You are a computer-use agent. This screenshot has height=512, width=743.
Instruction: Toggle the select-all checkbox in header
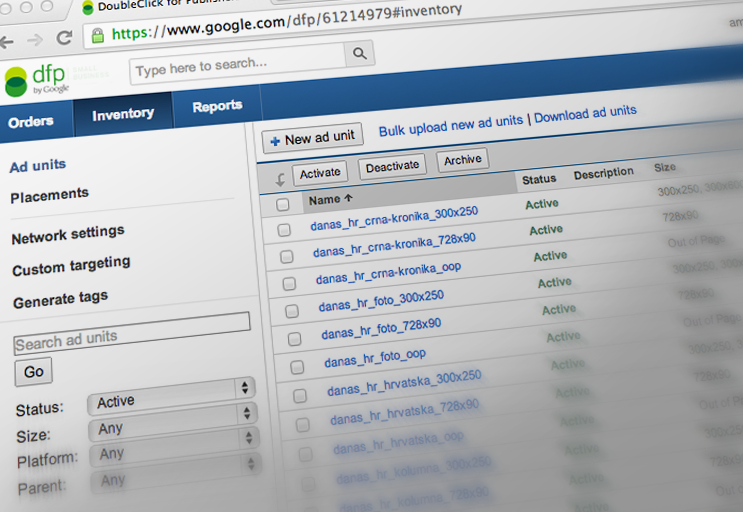coord(282,204)
